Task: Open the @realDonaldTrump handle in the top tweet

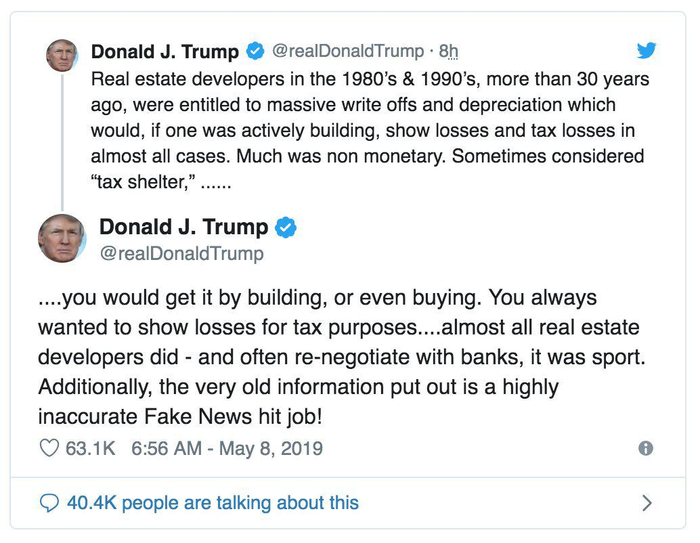Action: tap(349, 51)
